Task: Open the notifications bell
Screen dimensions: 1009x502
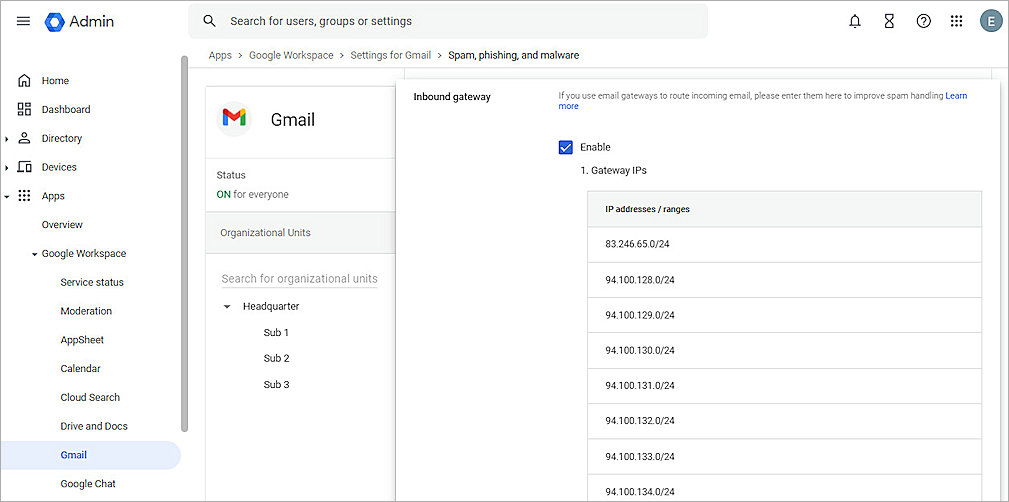Action: coord(855,21)
